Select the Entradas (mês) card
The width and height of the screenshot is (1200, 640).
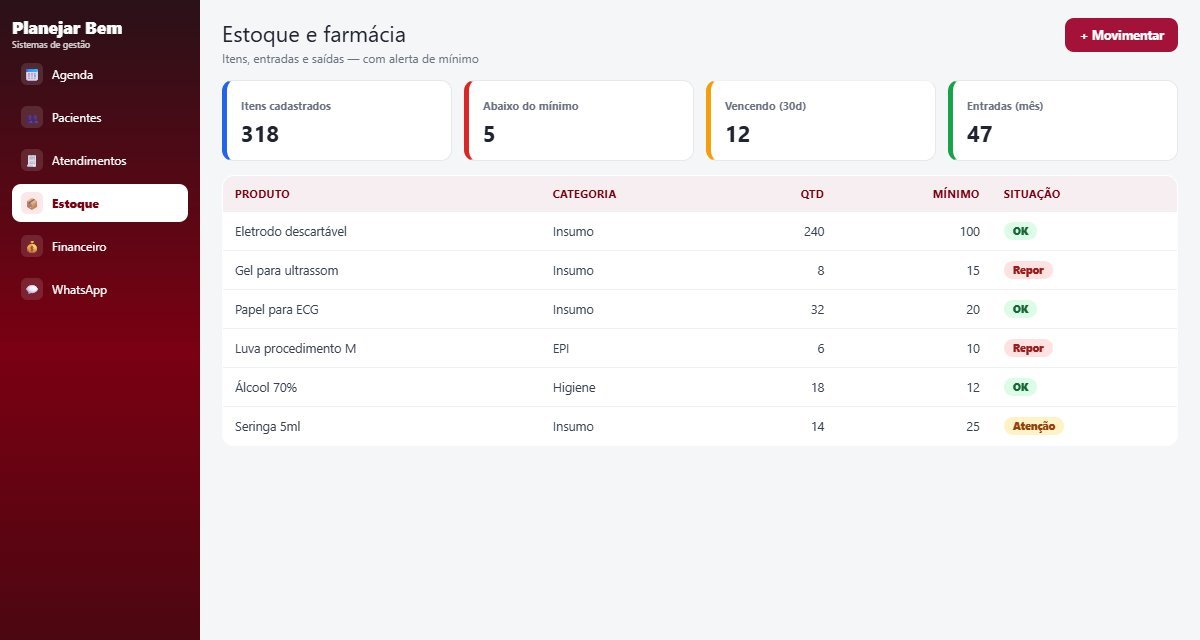point(1063,120)
